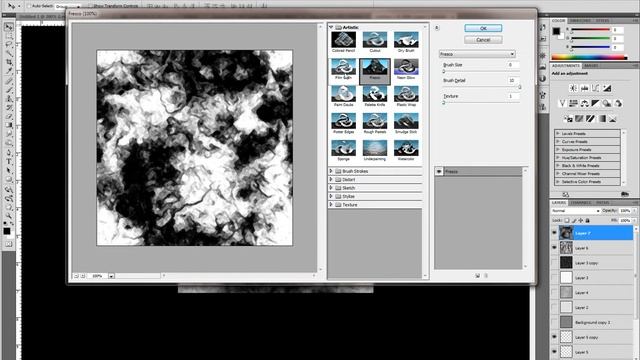
Task: Click the lock transparent pixels icon
Action: pos(567,220)
